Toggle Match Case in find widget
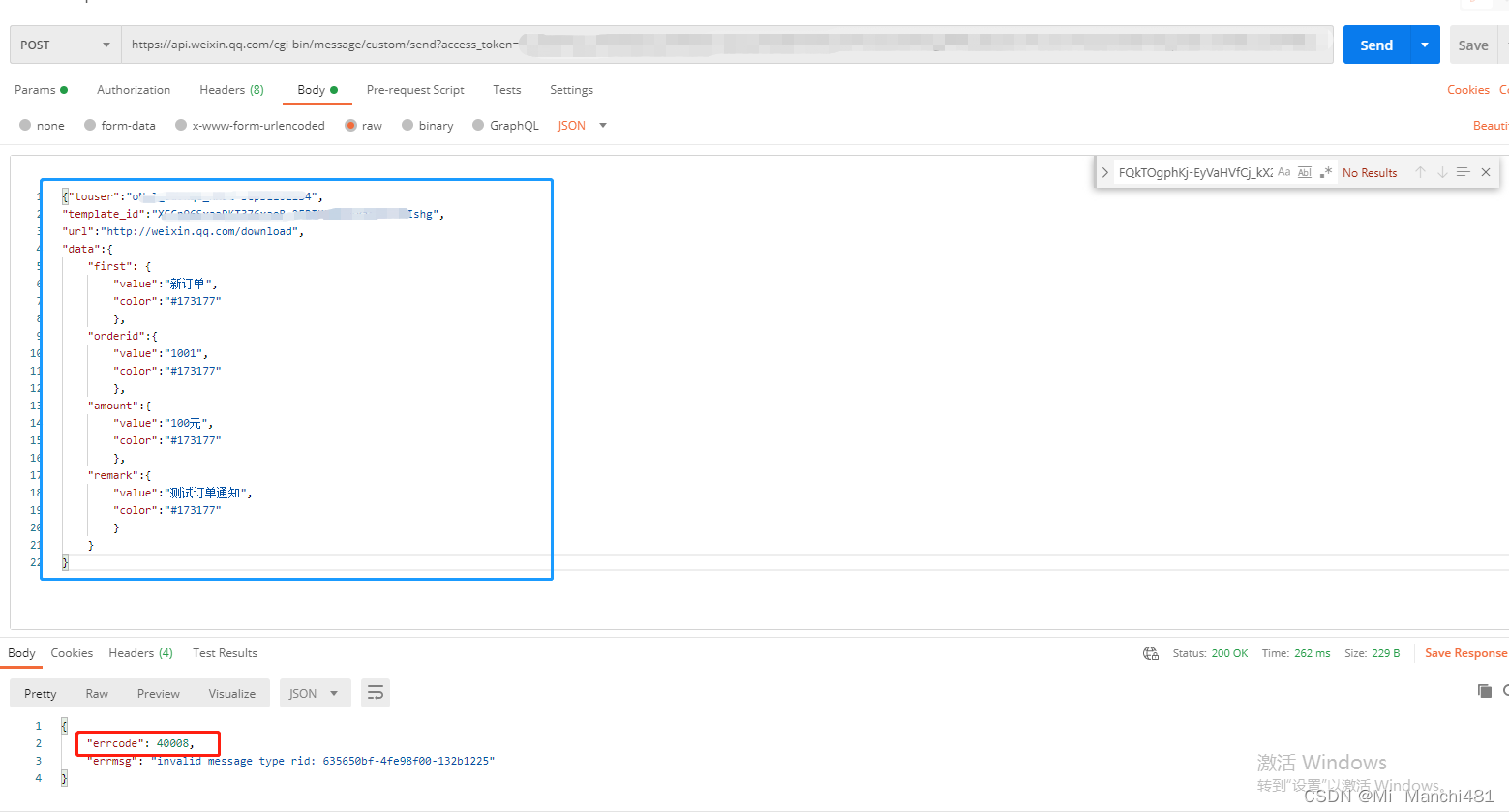 pos(1283,172)
